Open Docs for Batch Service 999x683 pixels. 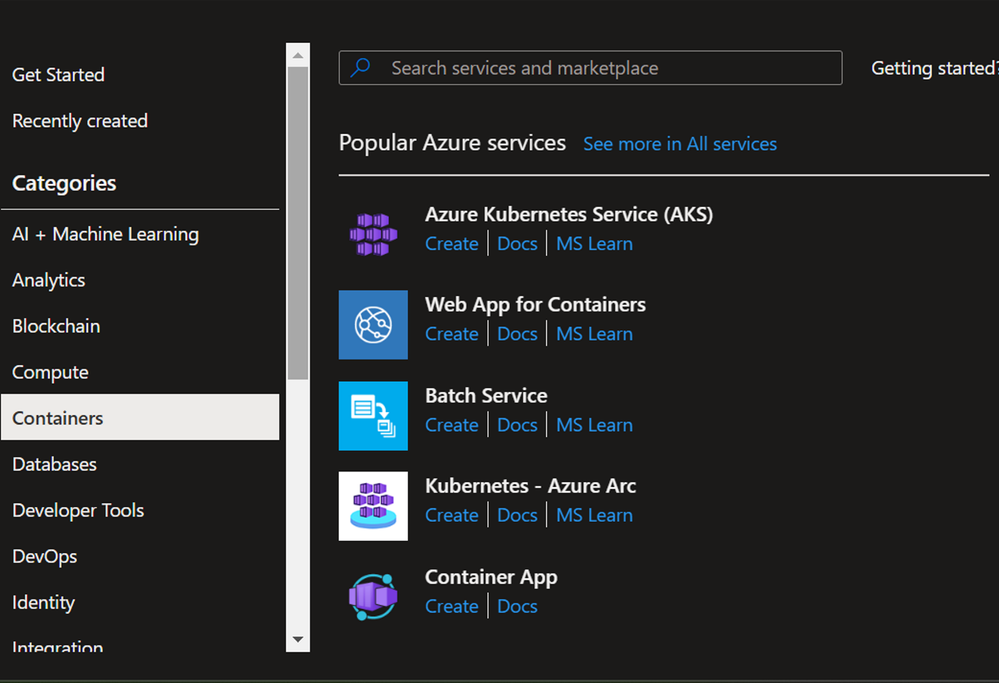click(517, 425)
